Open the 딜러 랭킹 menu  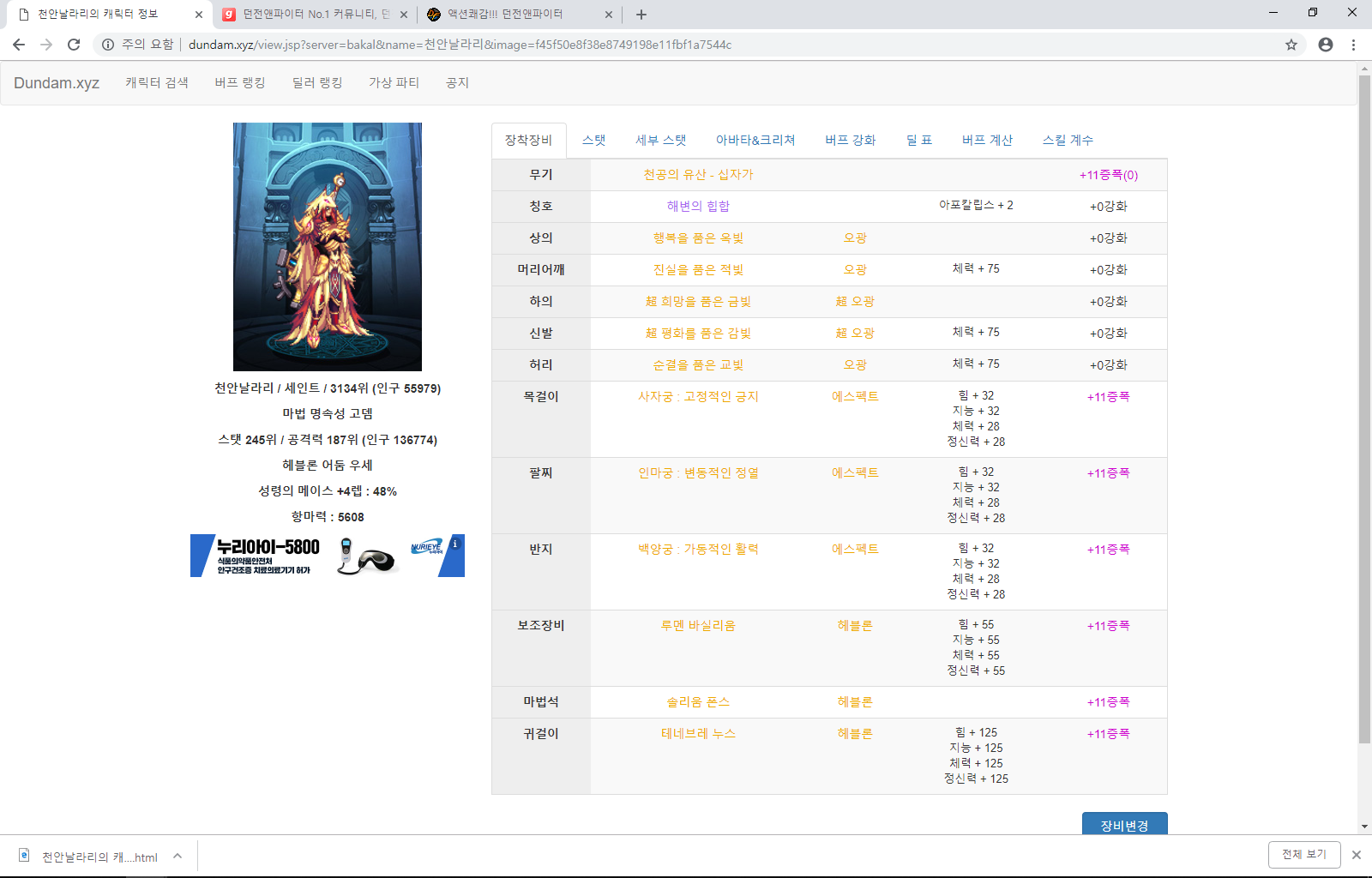[x=317, y=82]
